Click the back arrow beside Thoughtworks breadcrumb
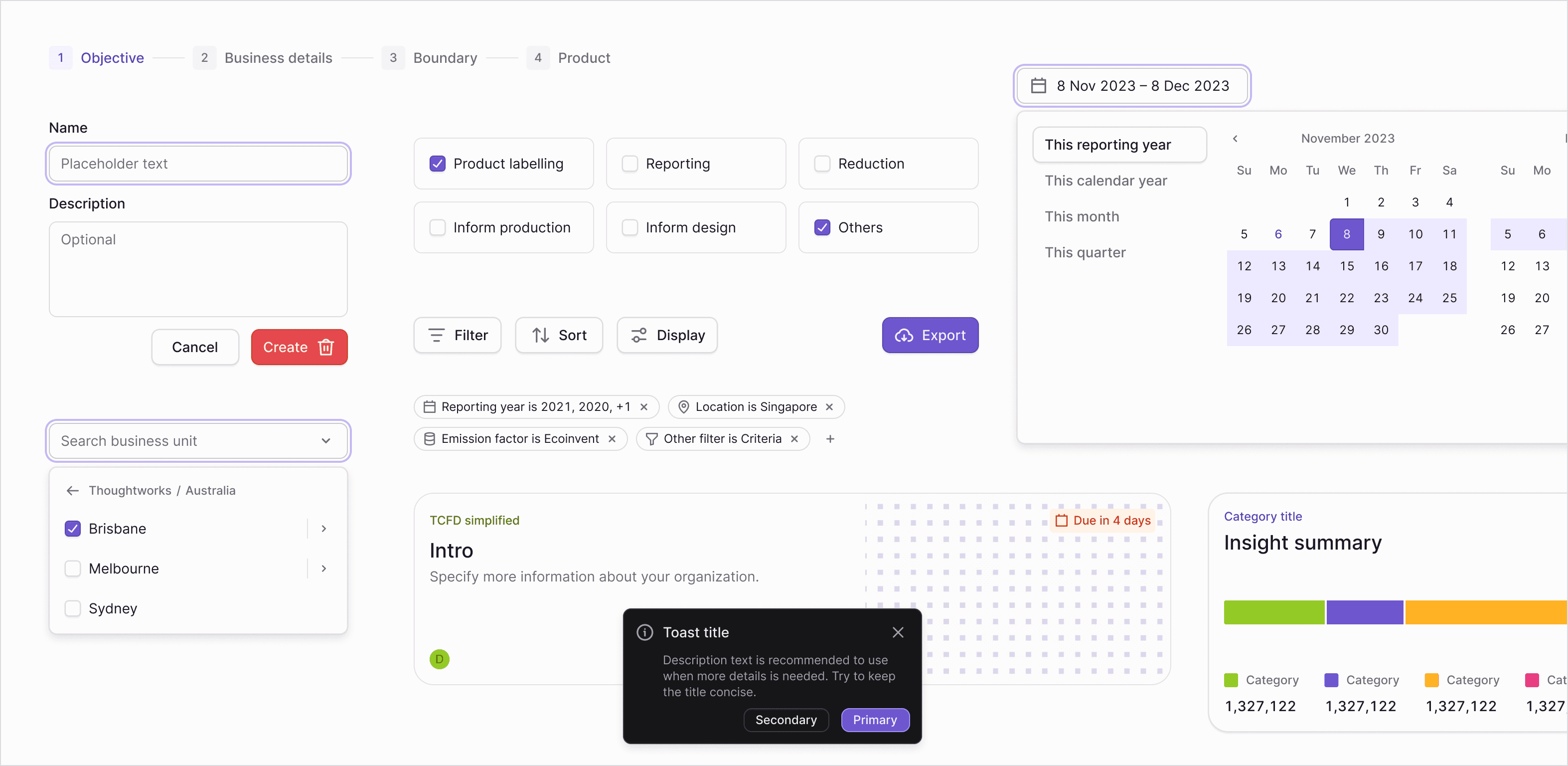 tap(72, 490)
